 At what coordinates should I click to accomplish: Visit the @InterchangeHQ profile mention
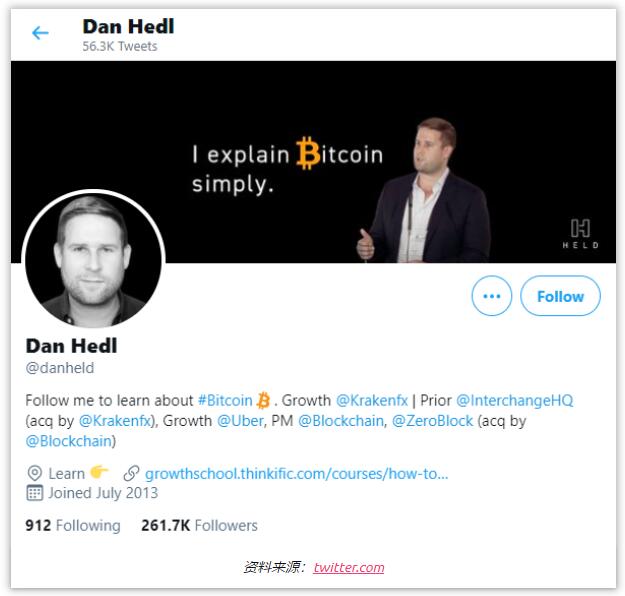515,400
